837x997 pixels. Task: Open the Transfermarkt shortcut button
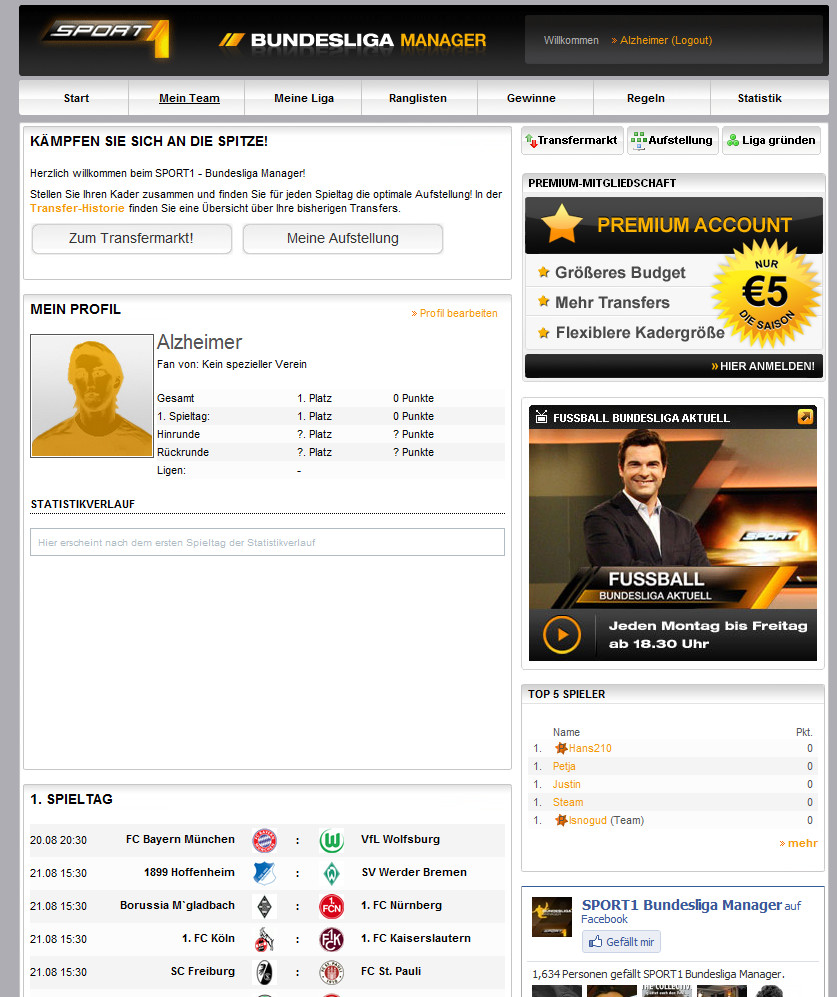(x=571, y=141)
